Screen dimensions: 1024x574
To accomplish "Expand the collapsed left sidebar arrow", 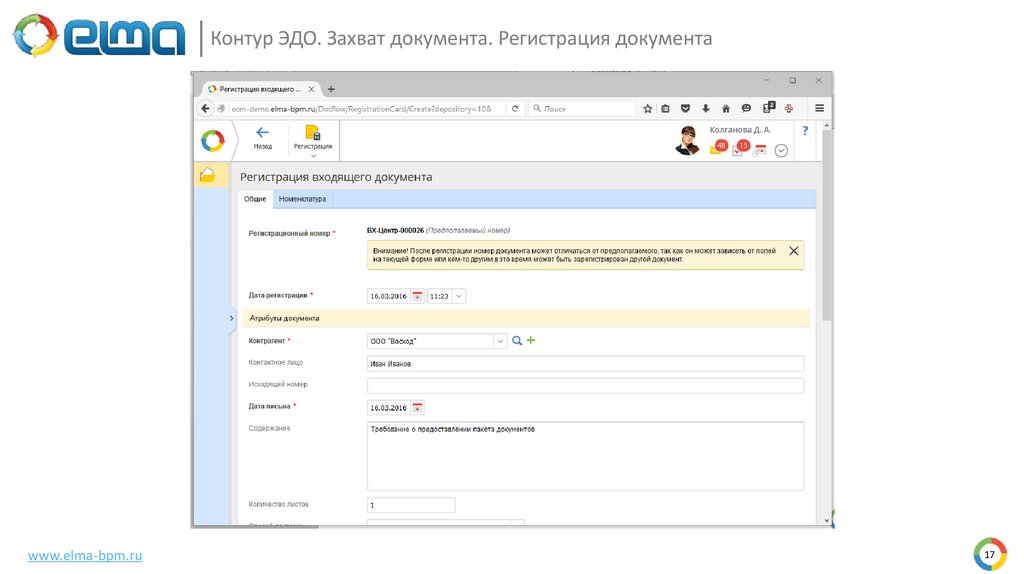I will coord(232,318).
